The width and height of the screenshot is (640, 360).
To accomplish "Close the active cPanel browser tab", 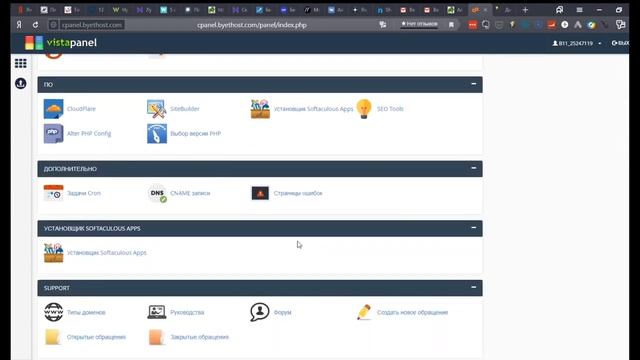I will 485,10.
